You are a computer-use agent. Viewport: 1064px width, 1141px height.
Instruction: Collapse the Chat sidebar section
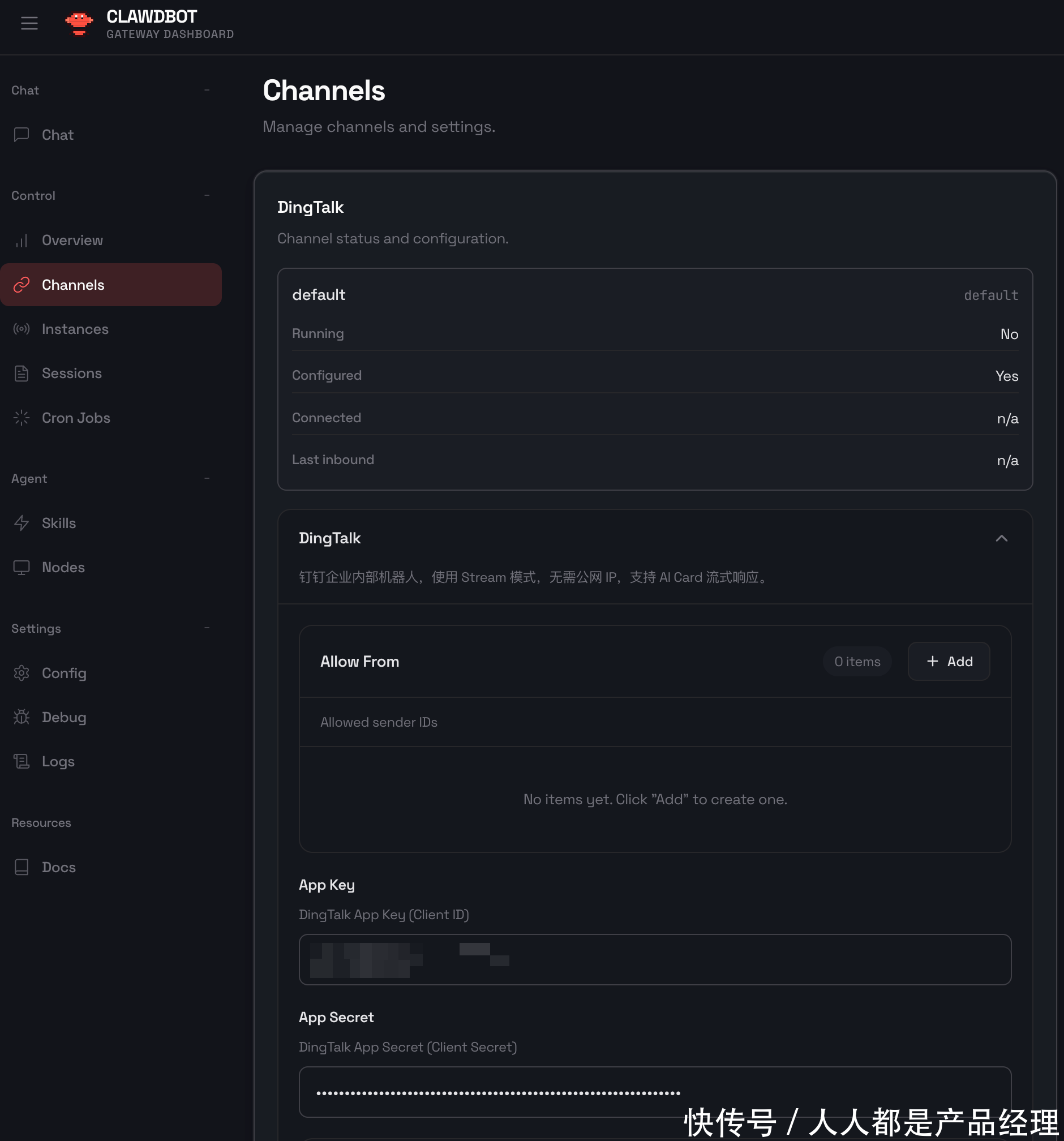pyautogui.click(x=207, y=90)
